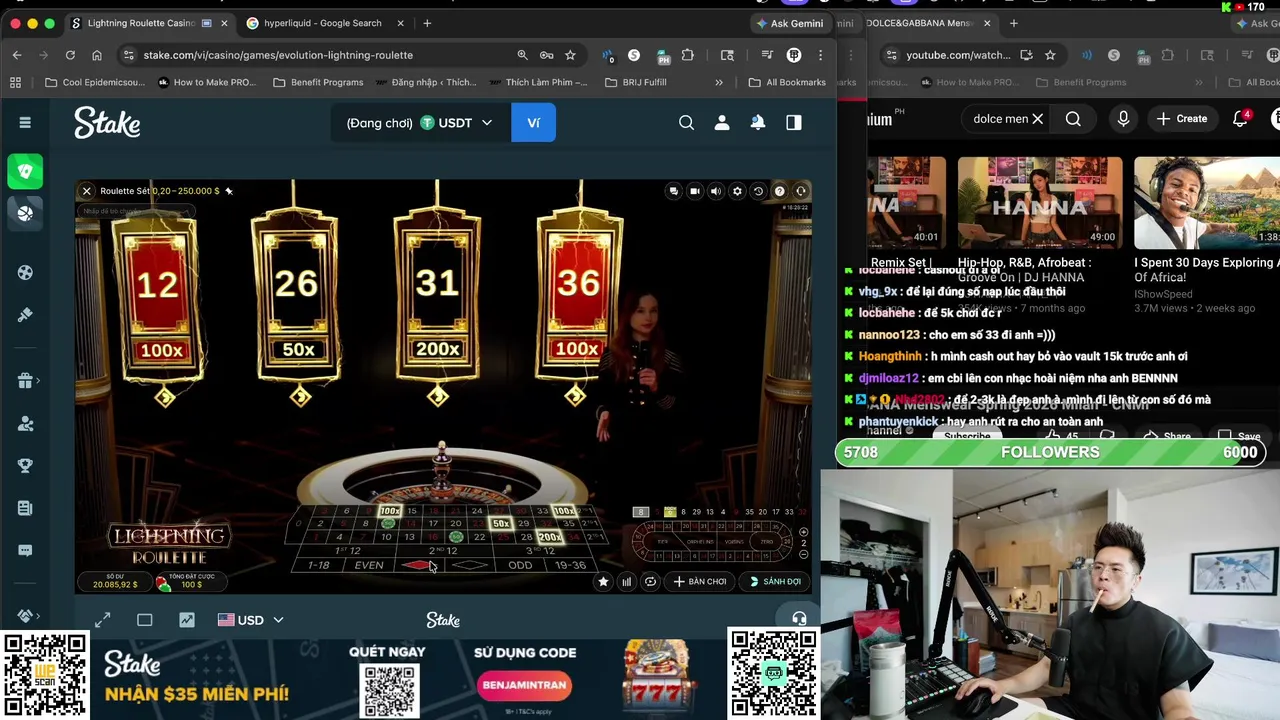
Task: Open DJ HANNA video thumbnail
Action: pos(1040,203)
